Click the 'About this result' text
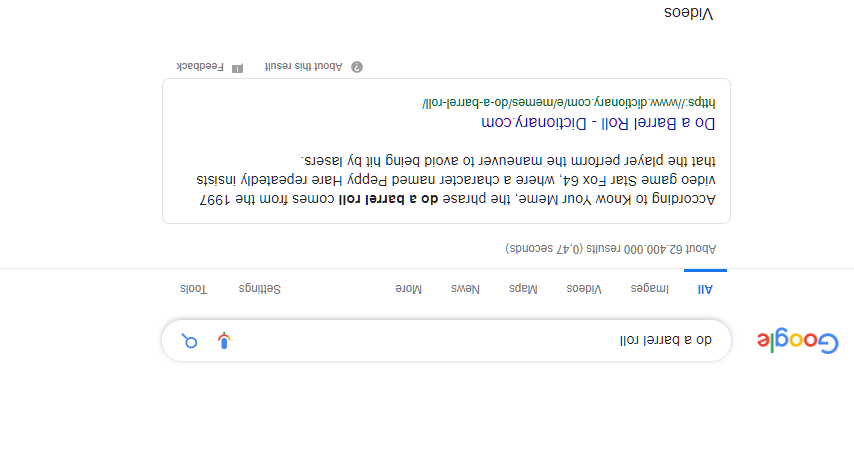The width and height of the screenshot is (854, 460). (303, 66)
